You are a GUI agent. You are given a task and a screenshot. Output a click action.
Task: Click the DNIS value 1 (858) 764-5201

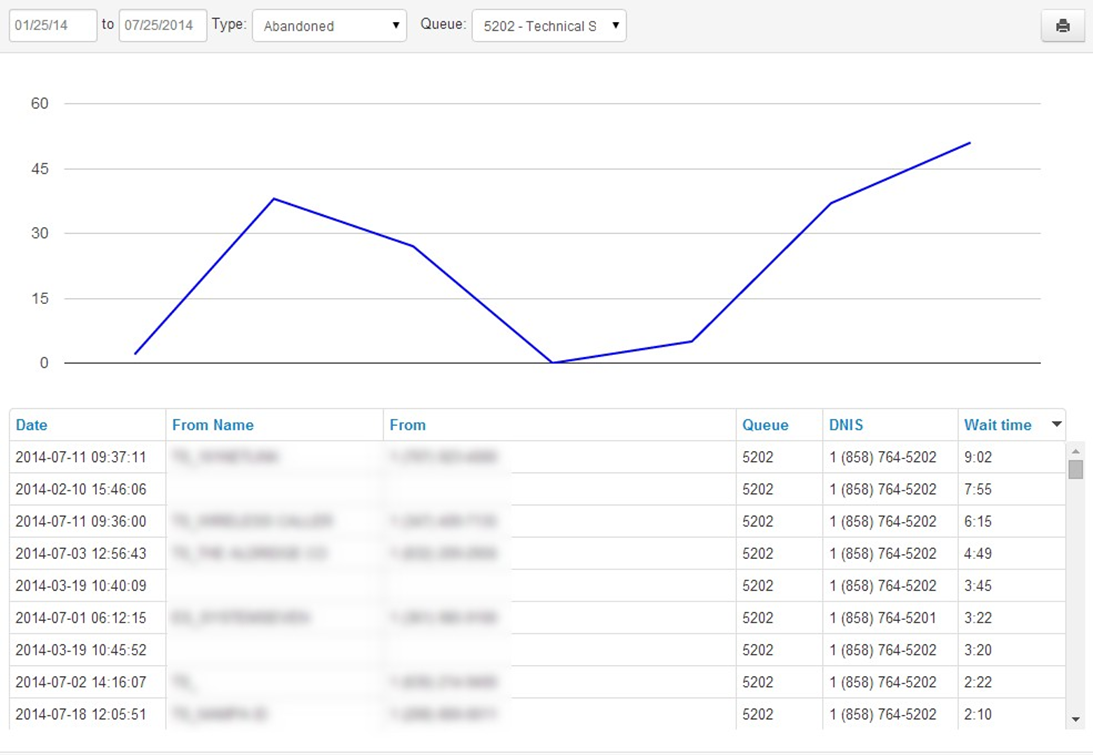tap(882, 618)
